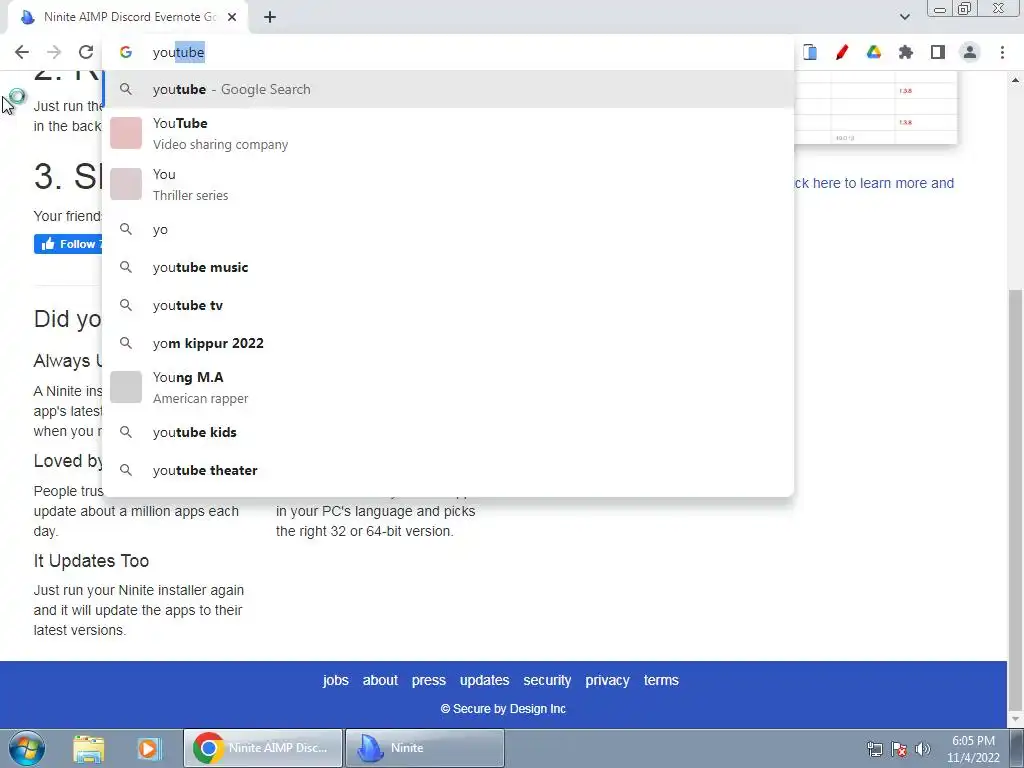Toggle the Chrome side panel icon
The image size is (1024, 768).
pyautogui.click(x=938, y=52)
